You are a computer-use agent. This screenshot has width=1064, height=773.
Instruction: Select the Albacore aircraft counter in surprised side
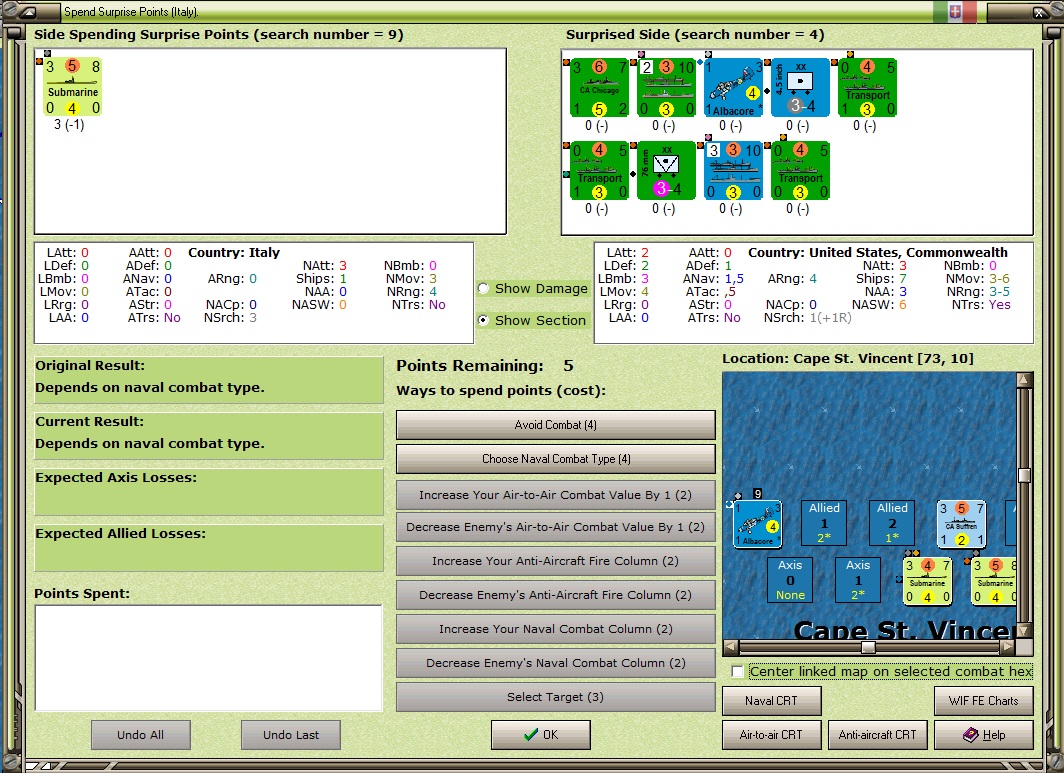734,88
